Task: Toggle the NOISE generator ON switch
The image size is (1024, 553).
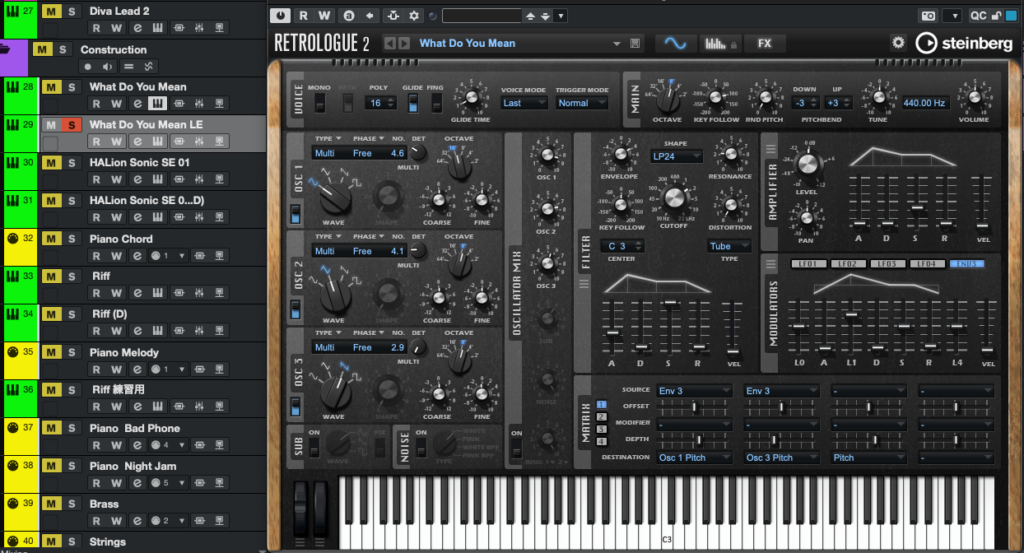Action: (x=421, y=447)
